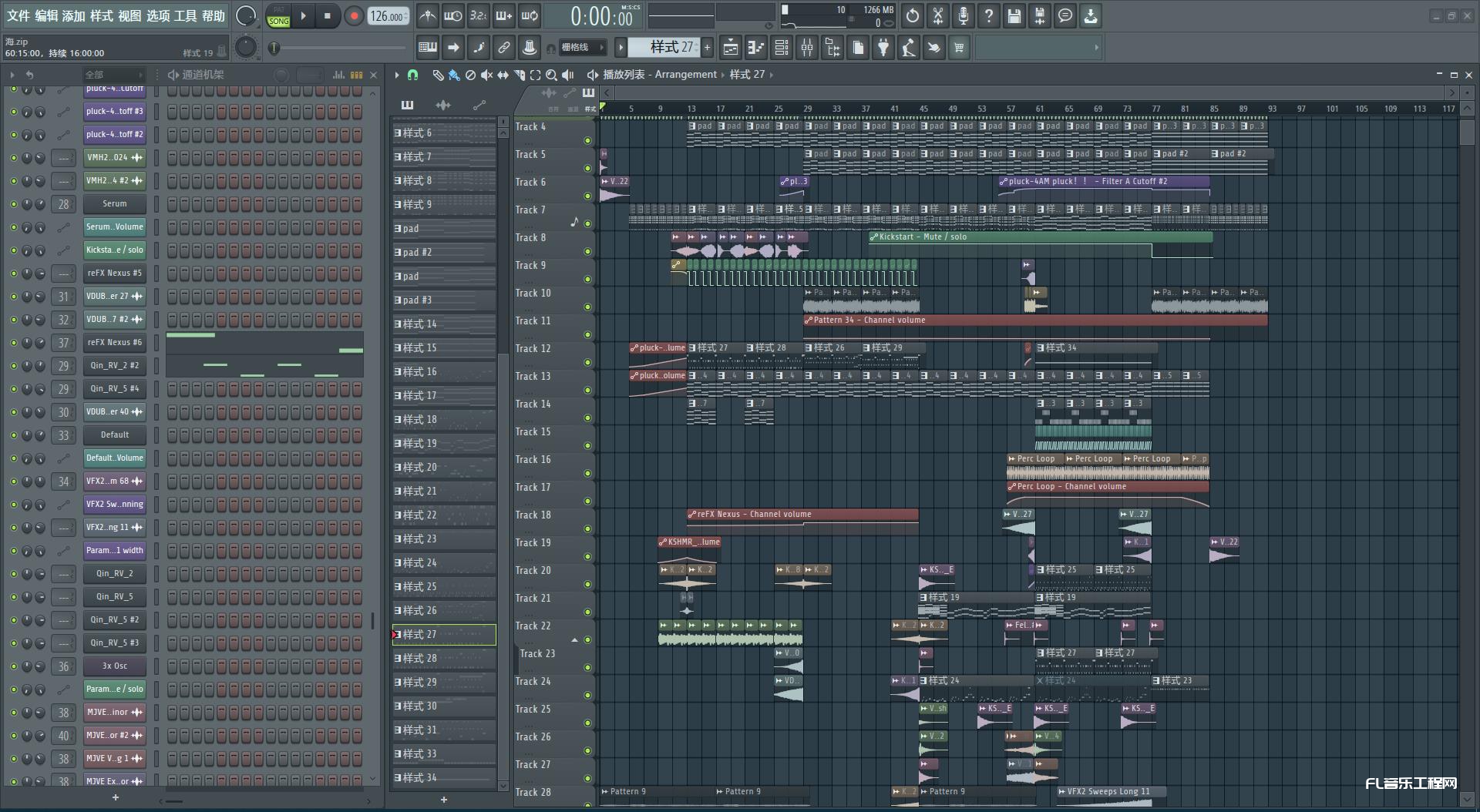
Task: Click the 126.000 tempo field
Action: 388,16
